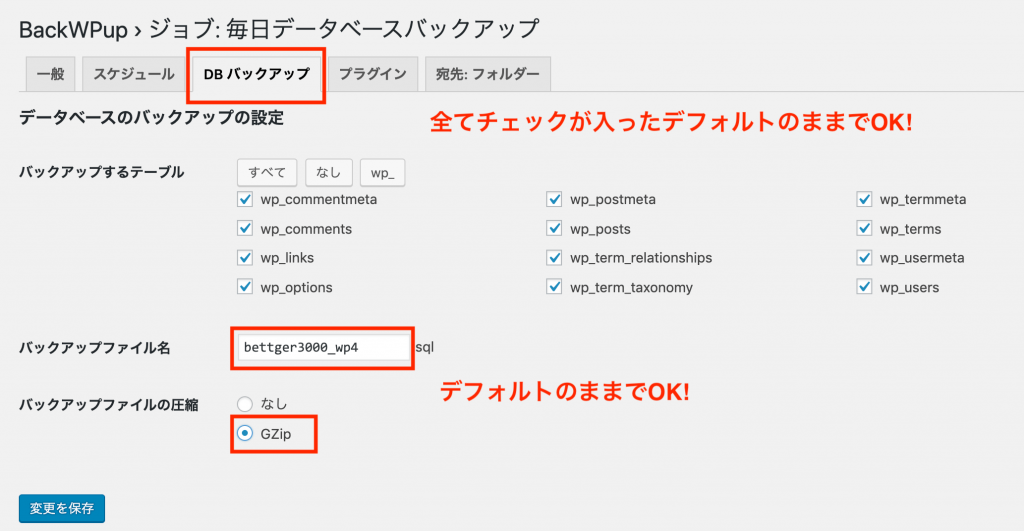This screenshot has height=531, width=1024.
Task: Uncheck the wp_links table
Action: tap(245, 257)
